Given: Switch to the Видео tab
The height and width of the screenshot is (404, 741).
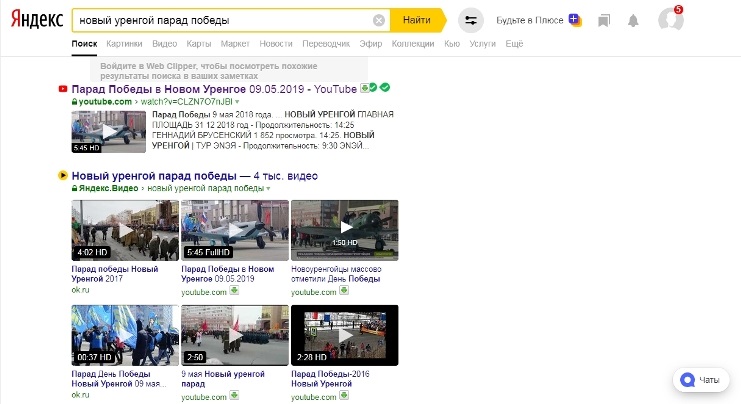Looking at the screenshot, I should [x=164, y=43].
